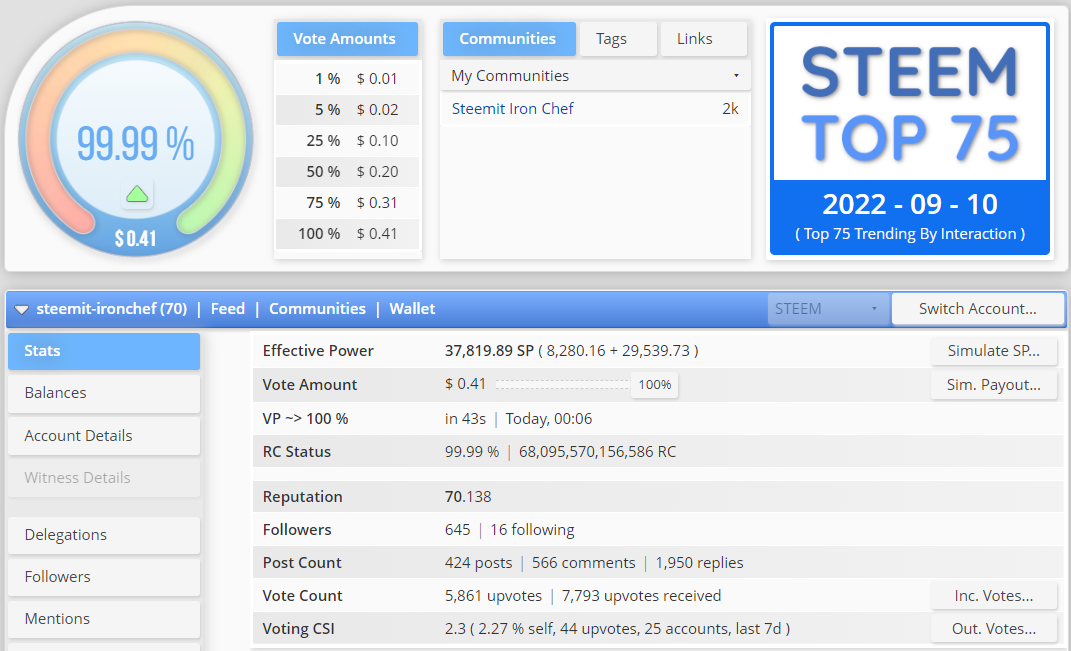Open the Feed link in account bar
The width and height of the screenshot is (1071, 651).
coord(227,309)
